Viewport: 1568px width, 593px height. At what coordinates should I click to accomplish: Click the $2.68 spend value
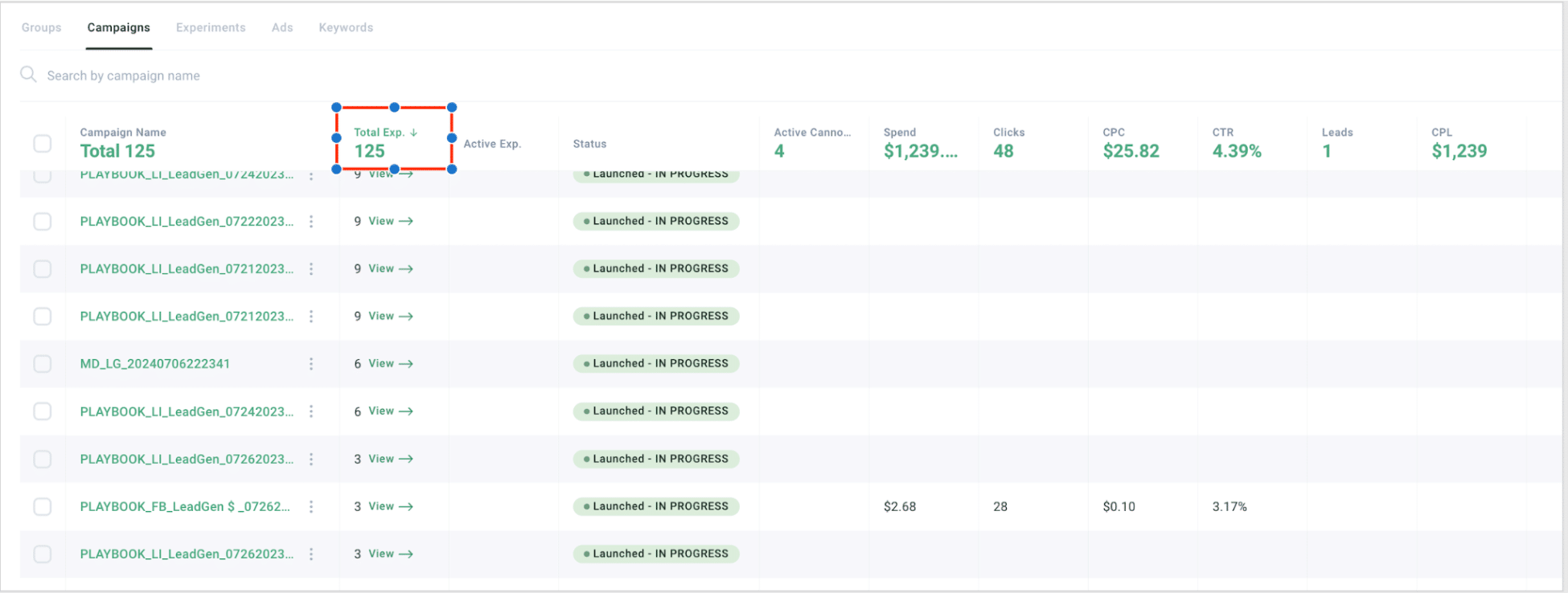click(900, 507)
